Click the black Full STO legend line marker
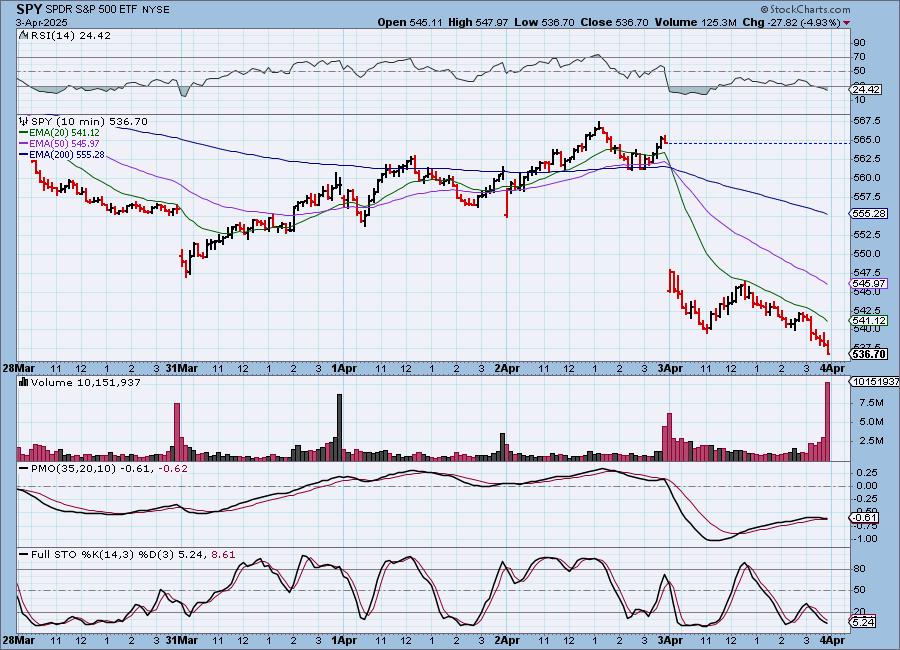 pyautogui.click(x=24, y=555)
